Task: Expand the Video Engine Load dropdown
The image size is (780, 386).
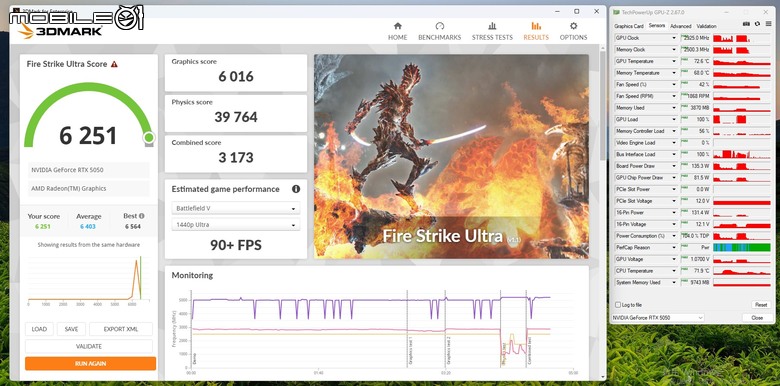Action: [x=675, y=143]
